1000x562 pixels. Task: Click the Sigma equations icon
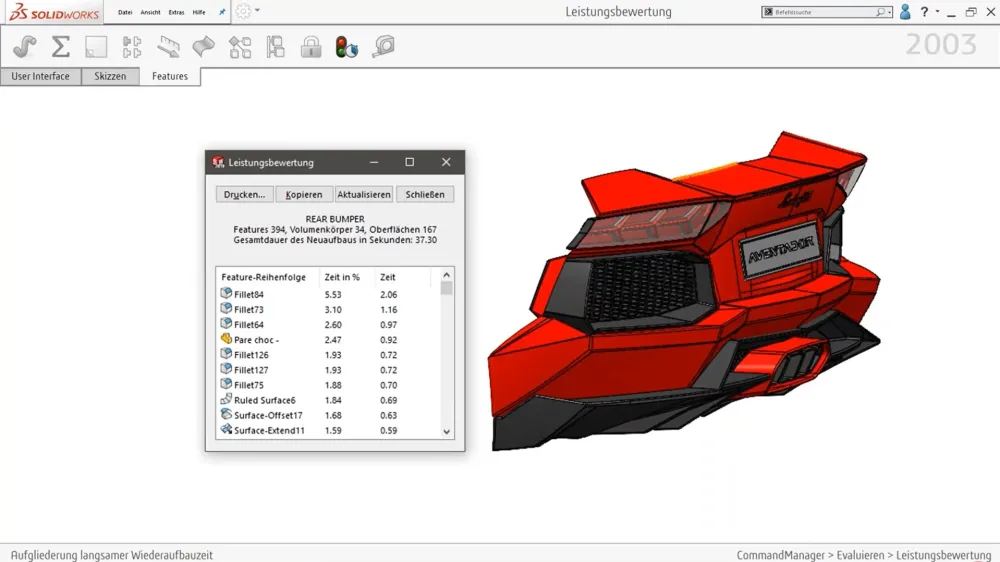tap(61, 47)
